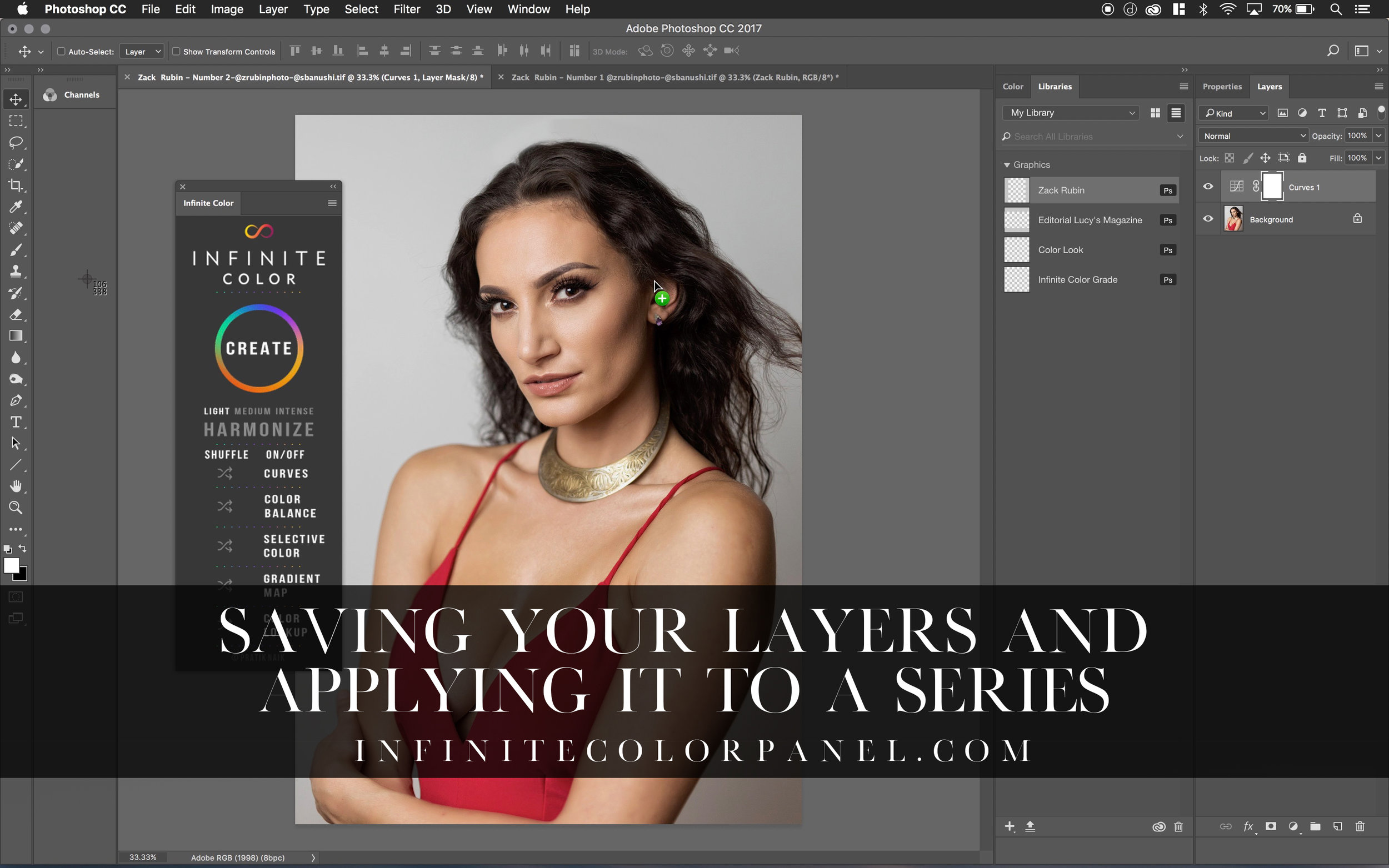Open the My Library dropdown
This screenshot has width=1389, height=868.
(x=1071, y=113)
